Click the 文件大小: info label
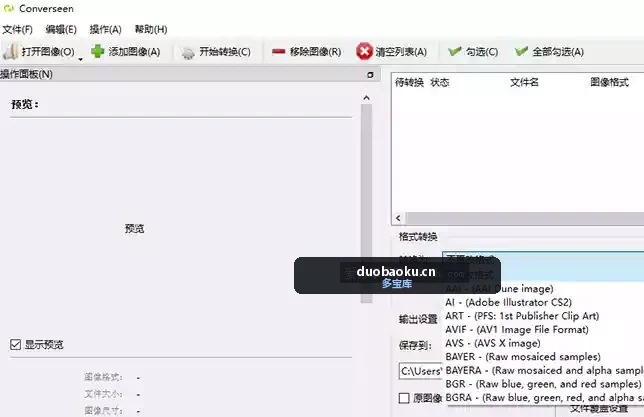The image size is (644, 417). tap(103, 394)
